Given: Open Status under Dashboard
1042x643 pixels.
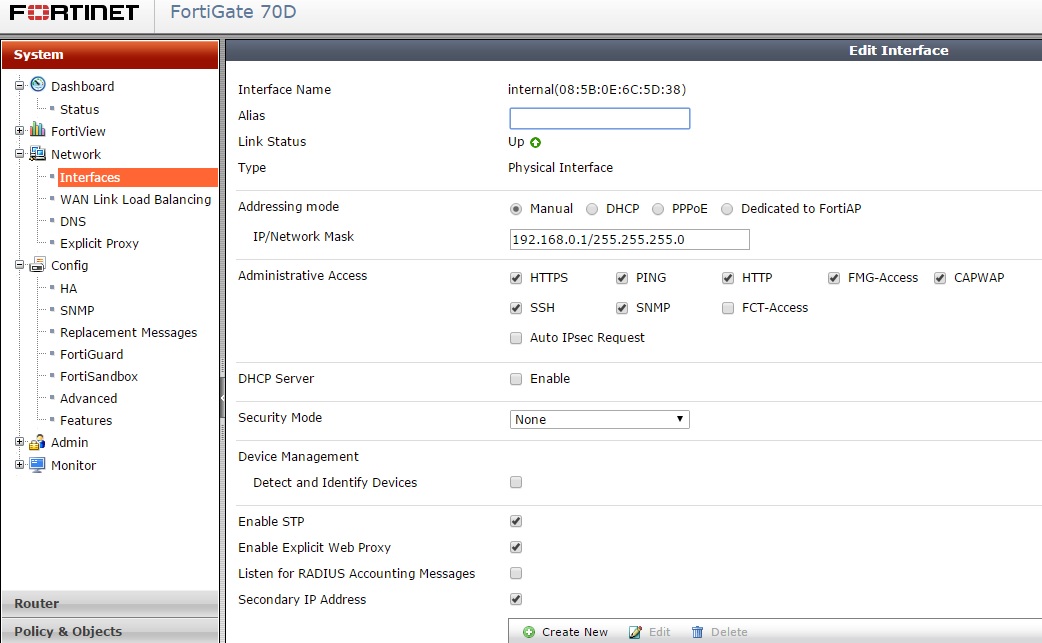Looking at the screenshot, I should 79,110.
